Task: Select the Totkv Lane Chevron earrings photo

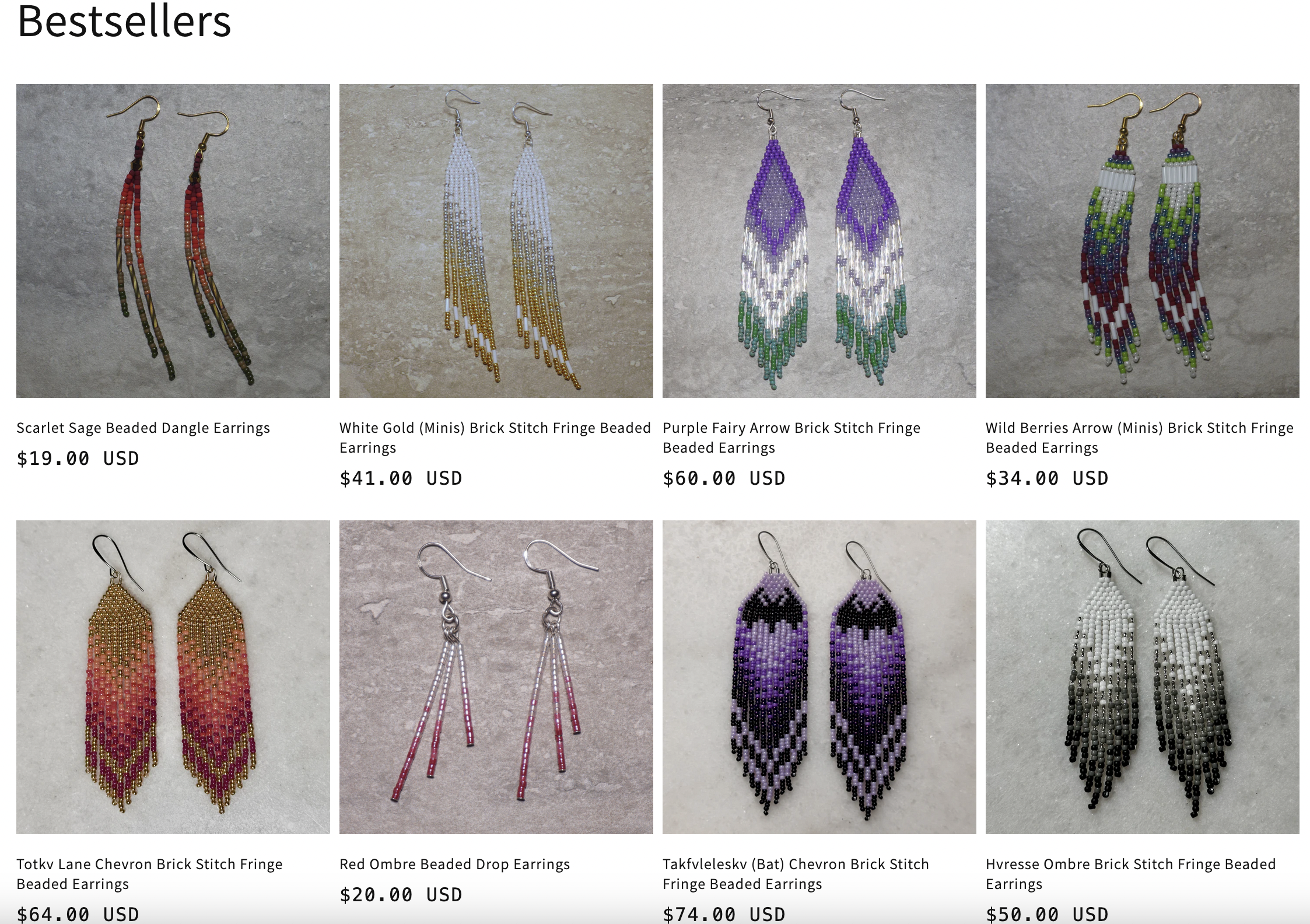Action: click(x=173, y=677)
